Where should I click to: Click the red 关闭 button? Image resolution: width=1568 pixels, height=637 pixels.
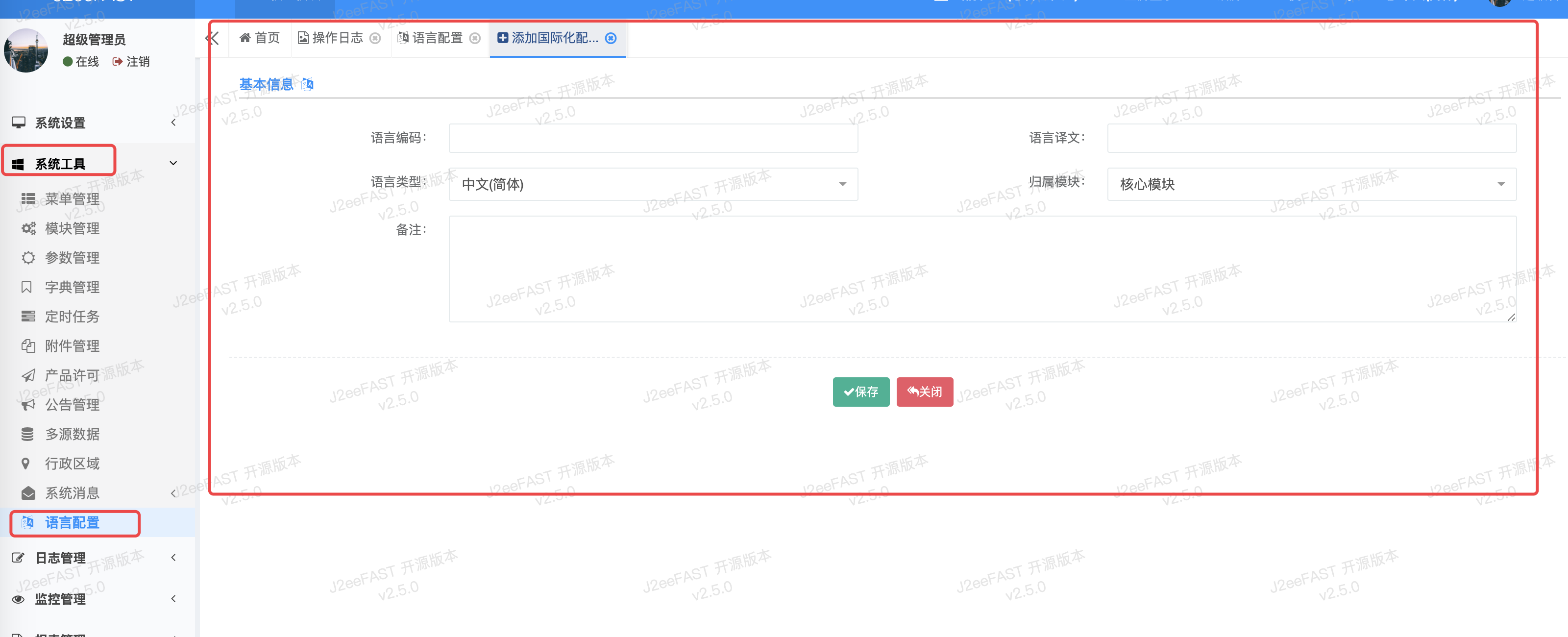[924, 392]
